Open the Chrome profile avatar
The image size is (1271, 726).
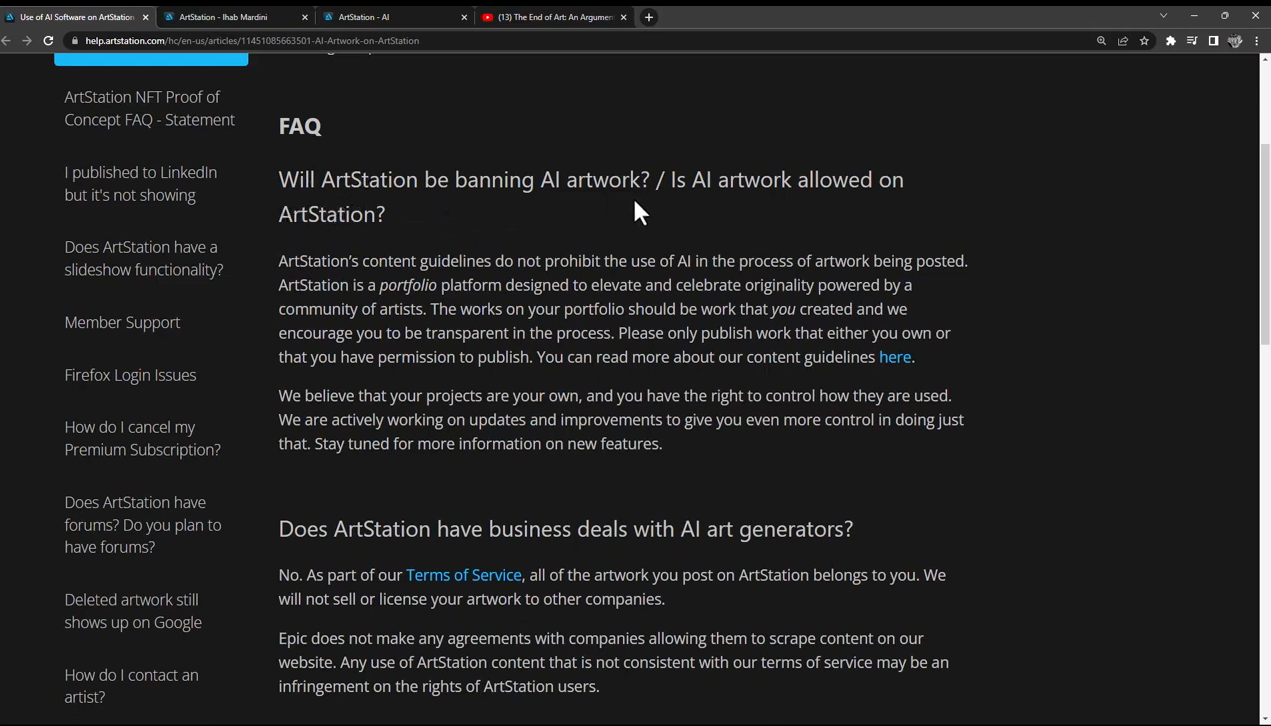pyautogui.click(x=1235, y=41)
